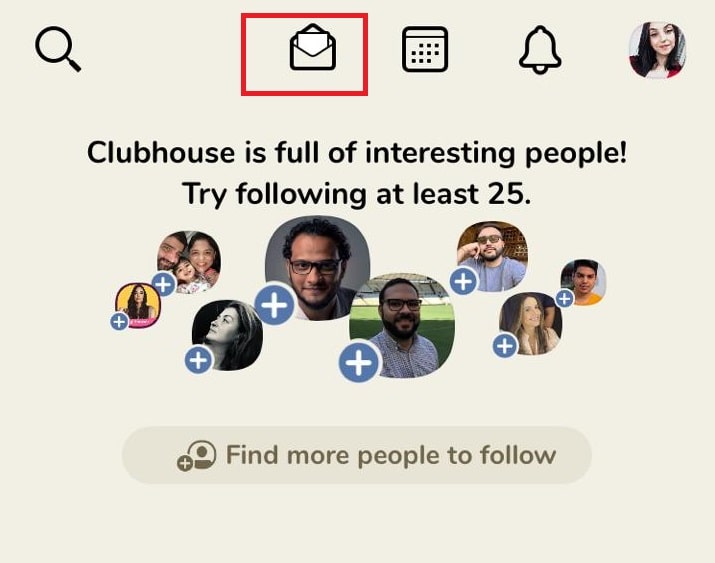Open the invites envelope icon
This screenshot has width=715, height=563.
tap(313, 47)
